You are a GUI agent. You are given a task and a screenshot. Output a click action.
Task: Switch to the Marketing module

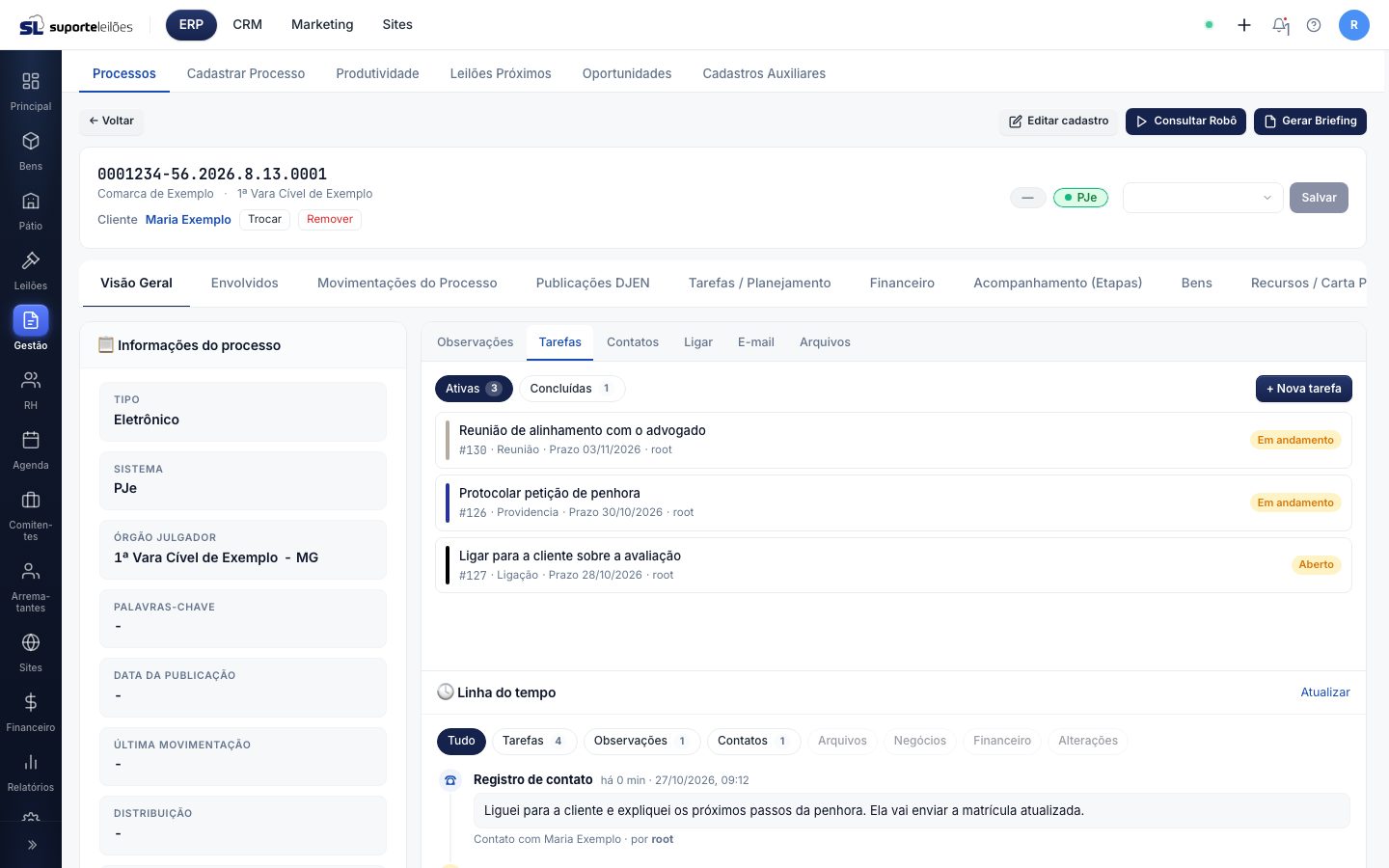pos(322,25)
